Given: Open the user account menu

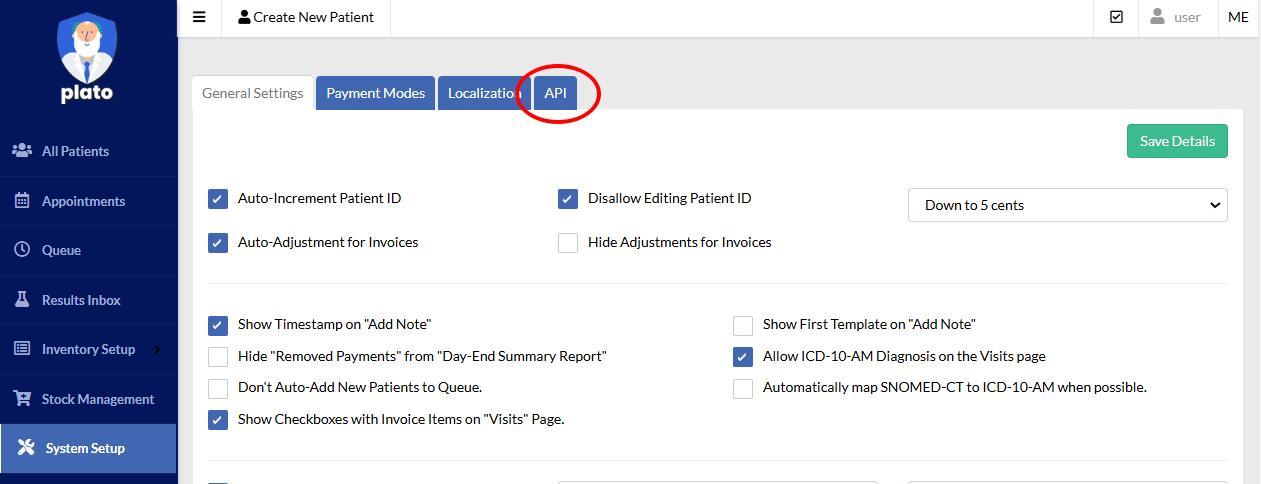Looking at the screenshot, I should point(1177,17).
